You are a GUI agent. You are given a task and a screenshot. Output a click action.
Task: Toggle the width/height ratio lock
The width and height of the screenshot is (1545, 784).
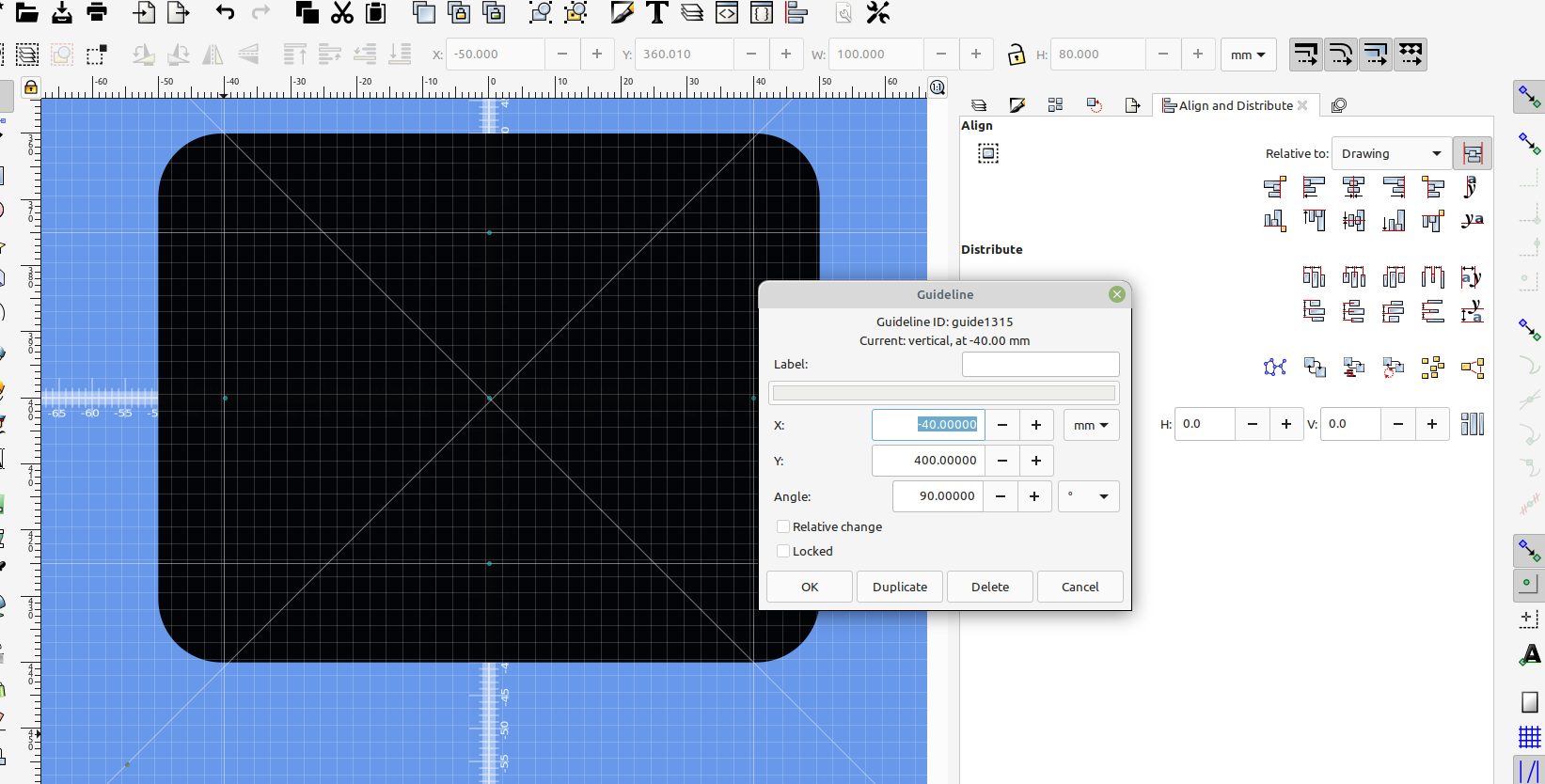[x=1016, y=55]
